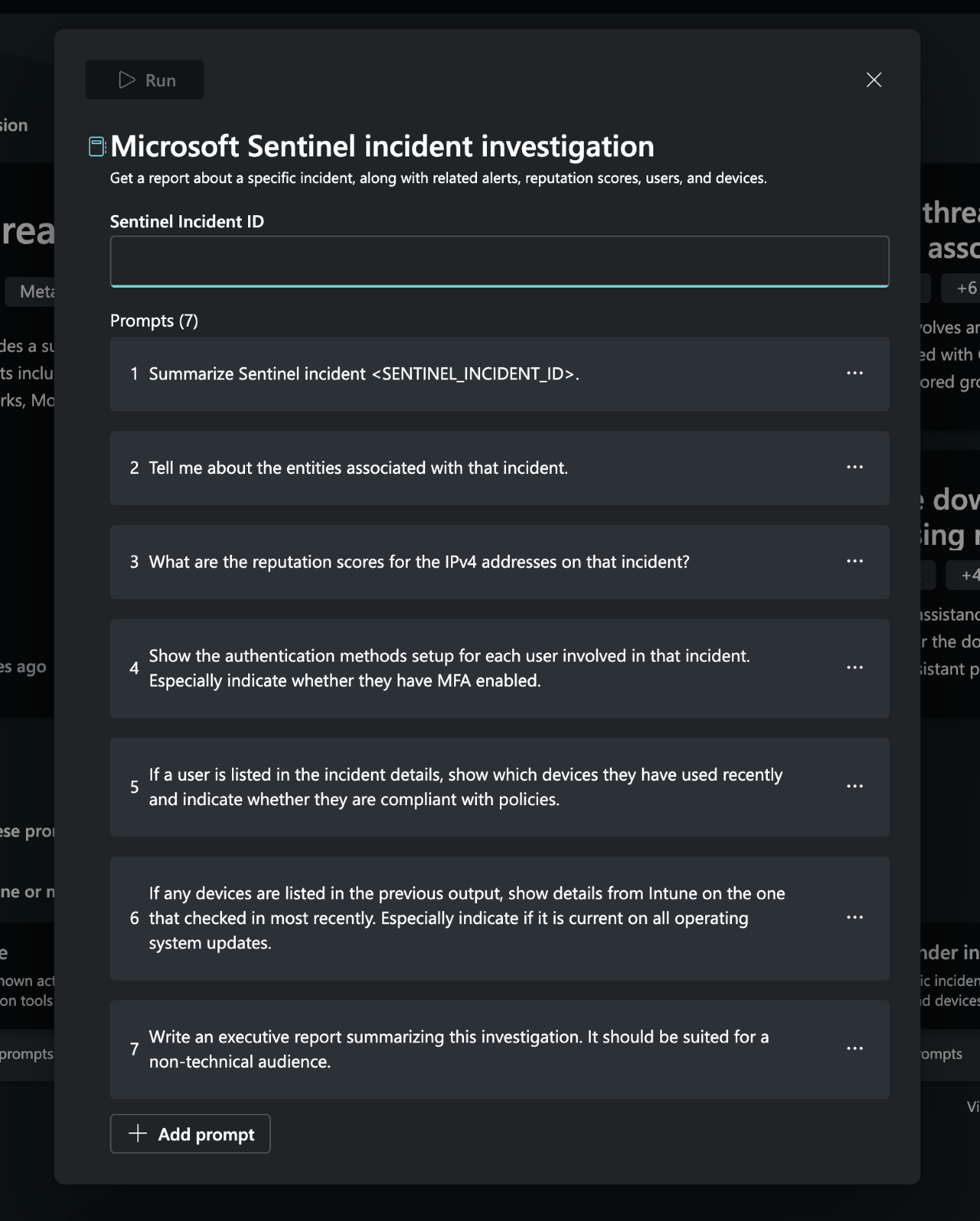Open ellipsis menu for executive report prompt
The height and width of the screenshot is (1221, 980).
coord(855,1049)
